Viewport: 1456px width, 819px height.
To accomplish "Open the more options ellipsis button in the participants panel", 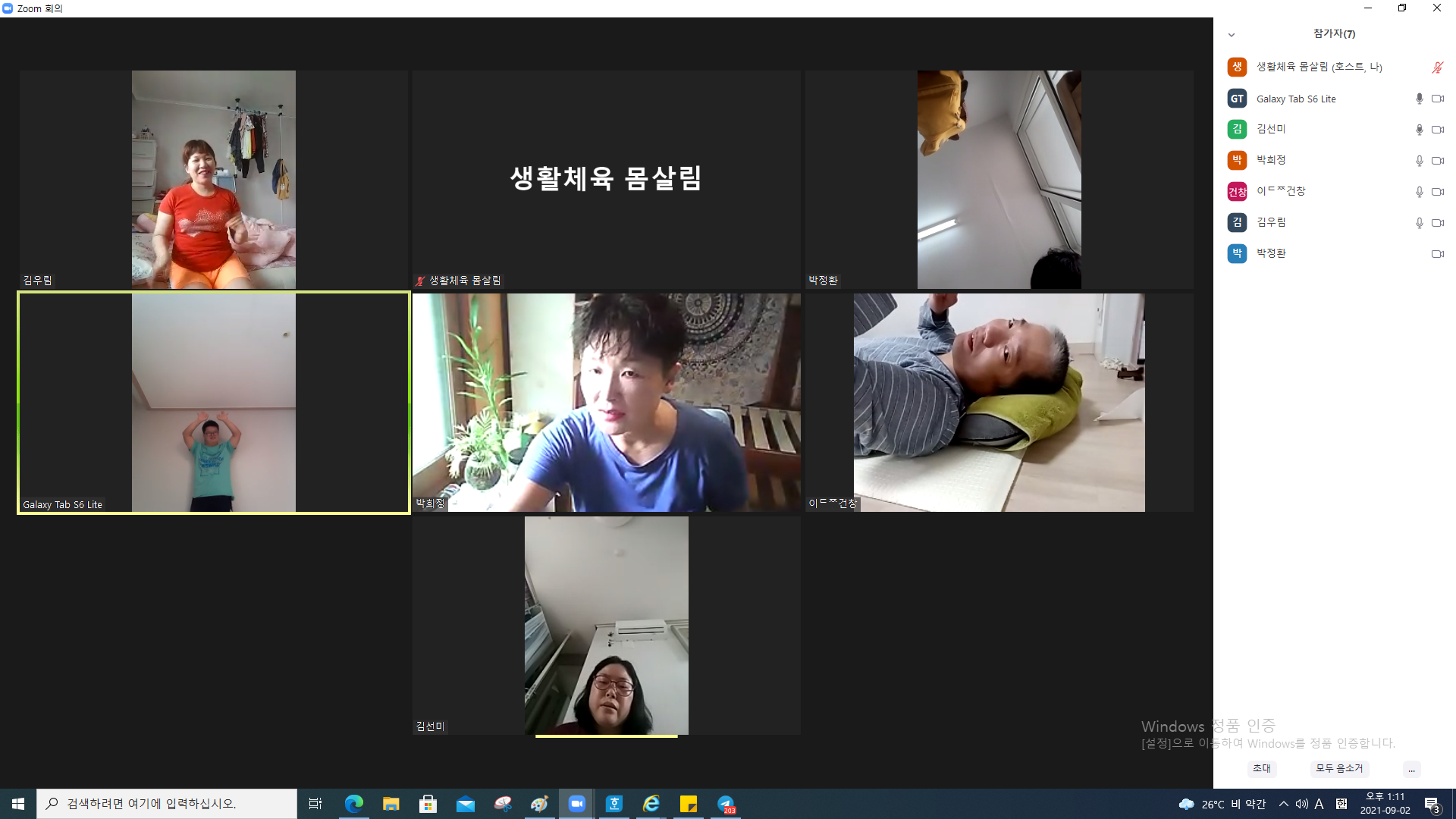I will coord(1411,769).
